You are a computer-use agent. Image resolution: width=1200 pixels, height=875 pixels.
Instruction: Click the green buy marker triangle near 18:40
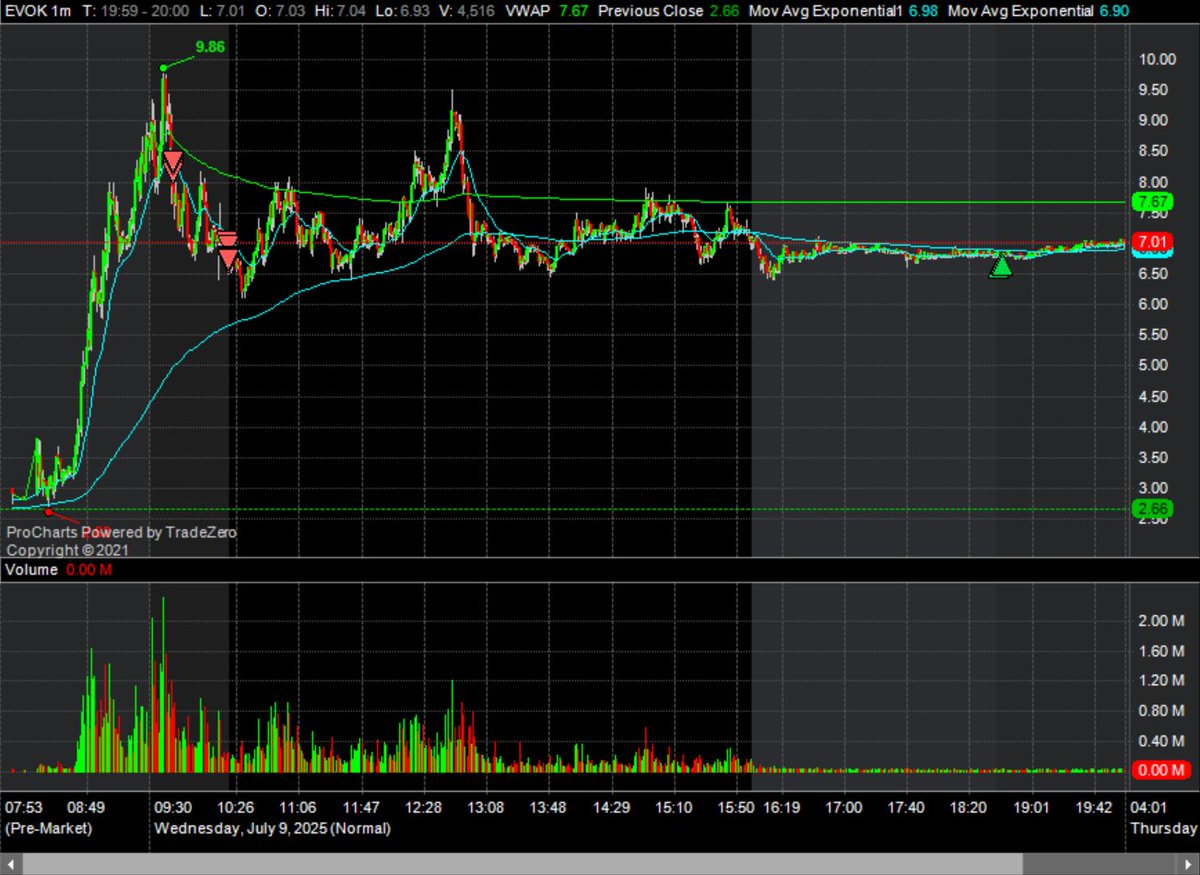point(1000,266)
